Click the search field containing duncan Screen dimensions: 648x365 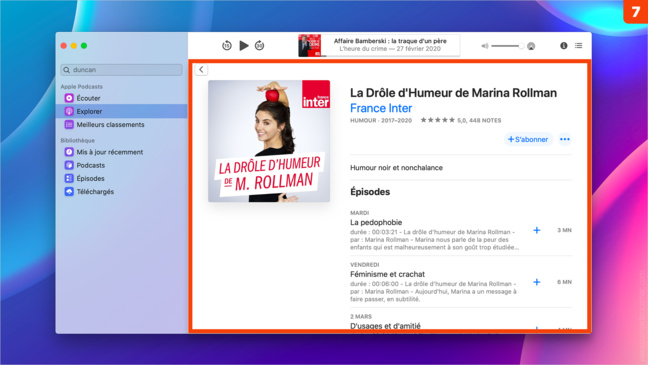point(122,70)
